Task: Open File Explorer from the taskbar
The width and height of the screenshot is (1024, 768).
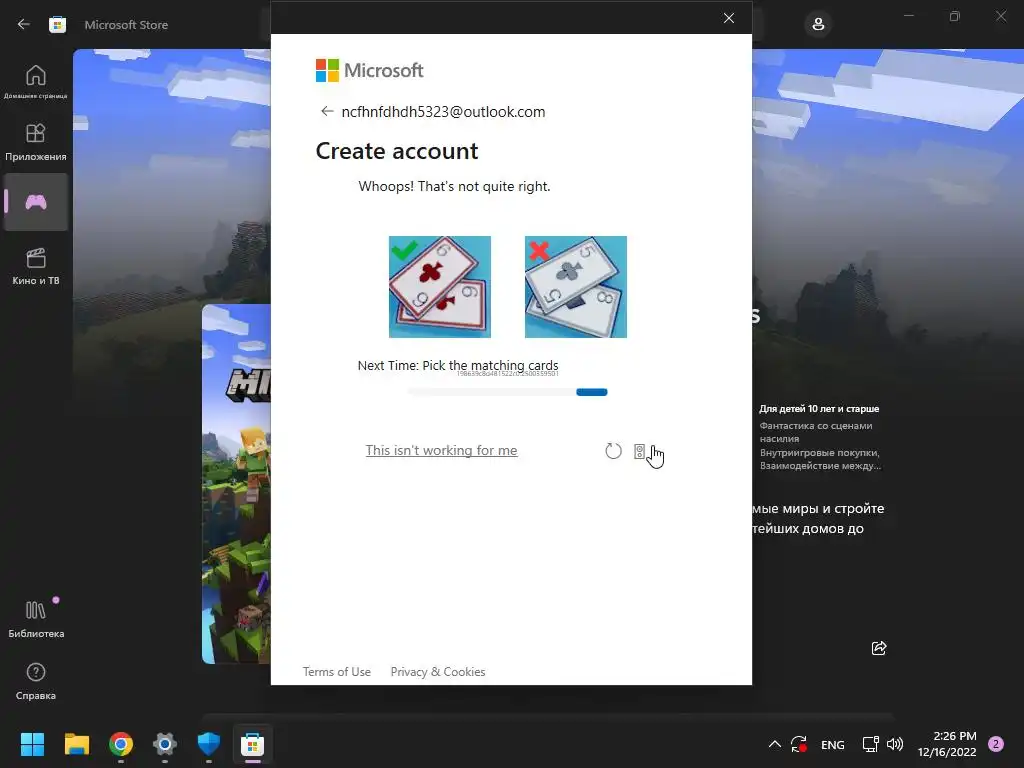Action: 76,744
